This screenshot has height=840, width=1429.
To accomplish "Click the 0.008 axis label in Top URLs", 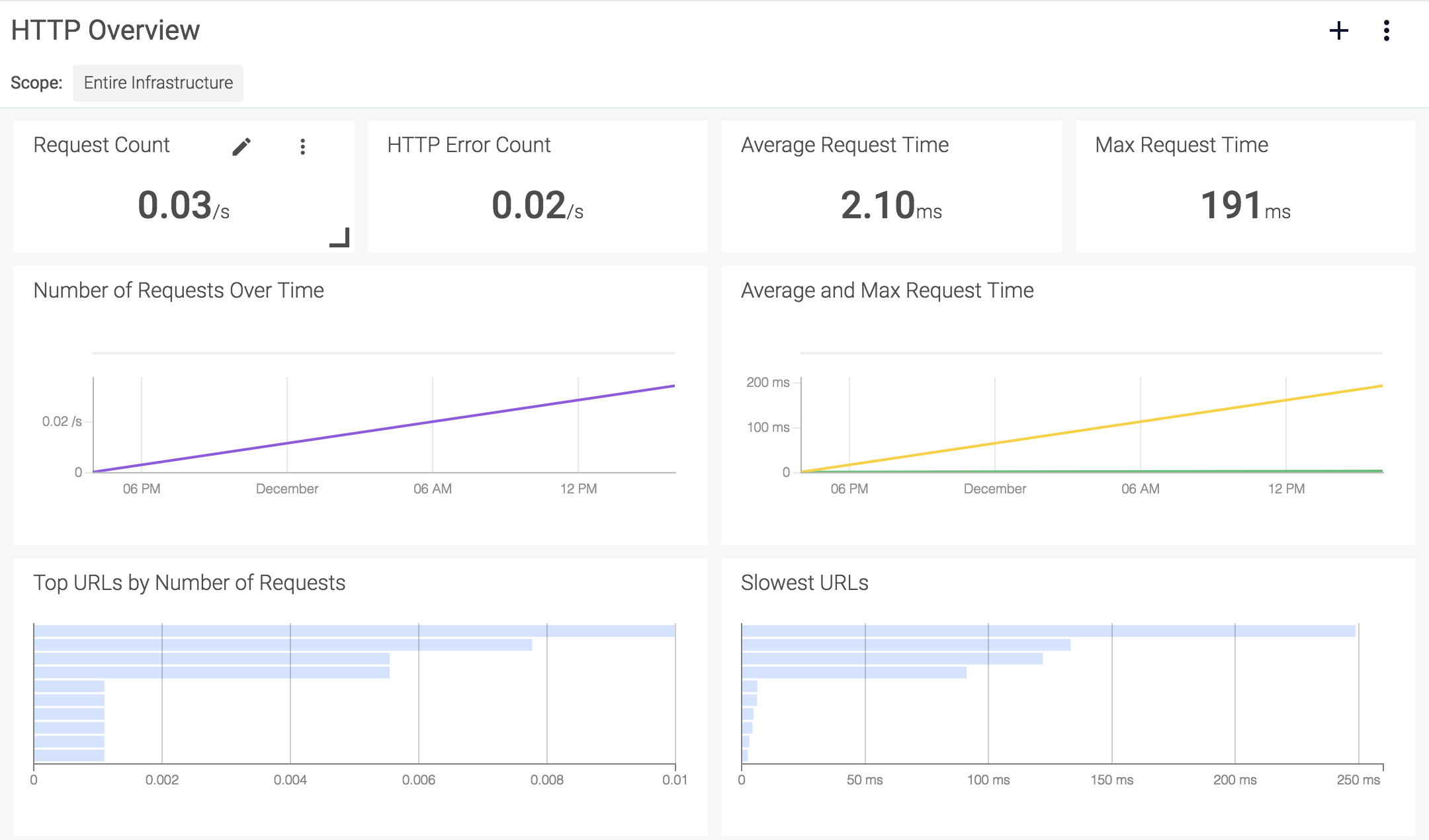I will tap(547, 780).
